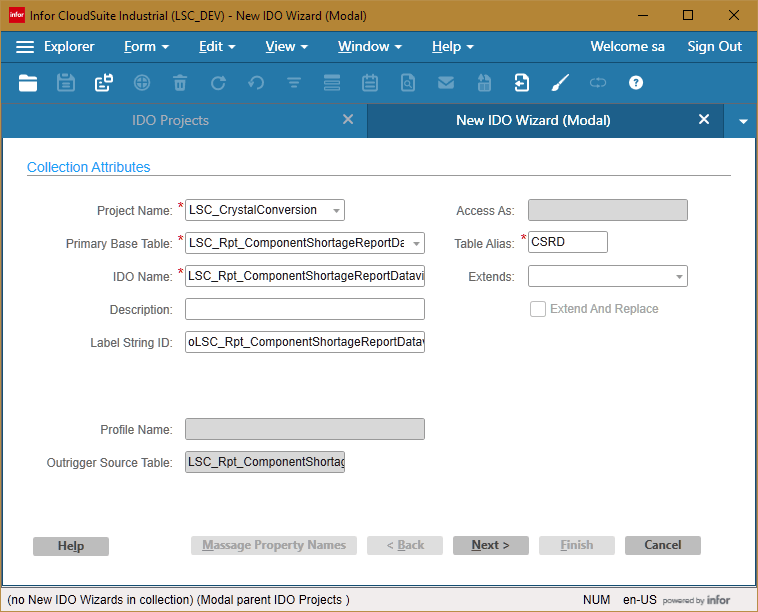Click the < Back button

pos(405,545)
